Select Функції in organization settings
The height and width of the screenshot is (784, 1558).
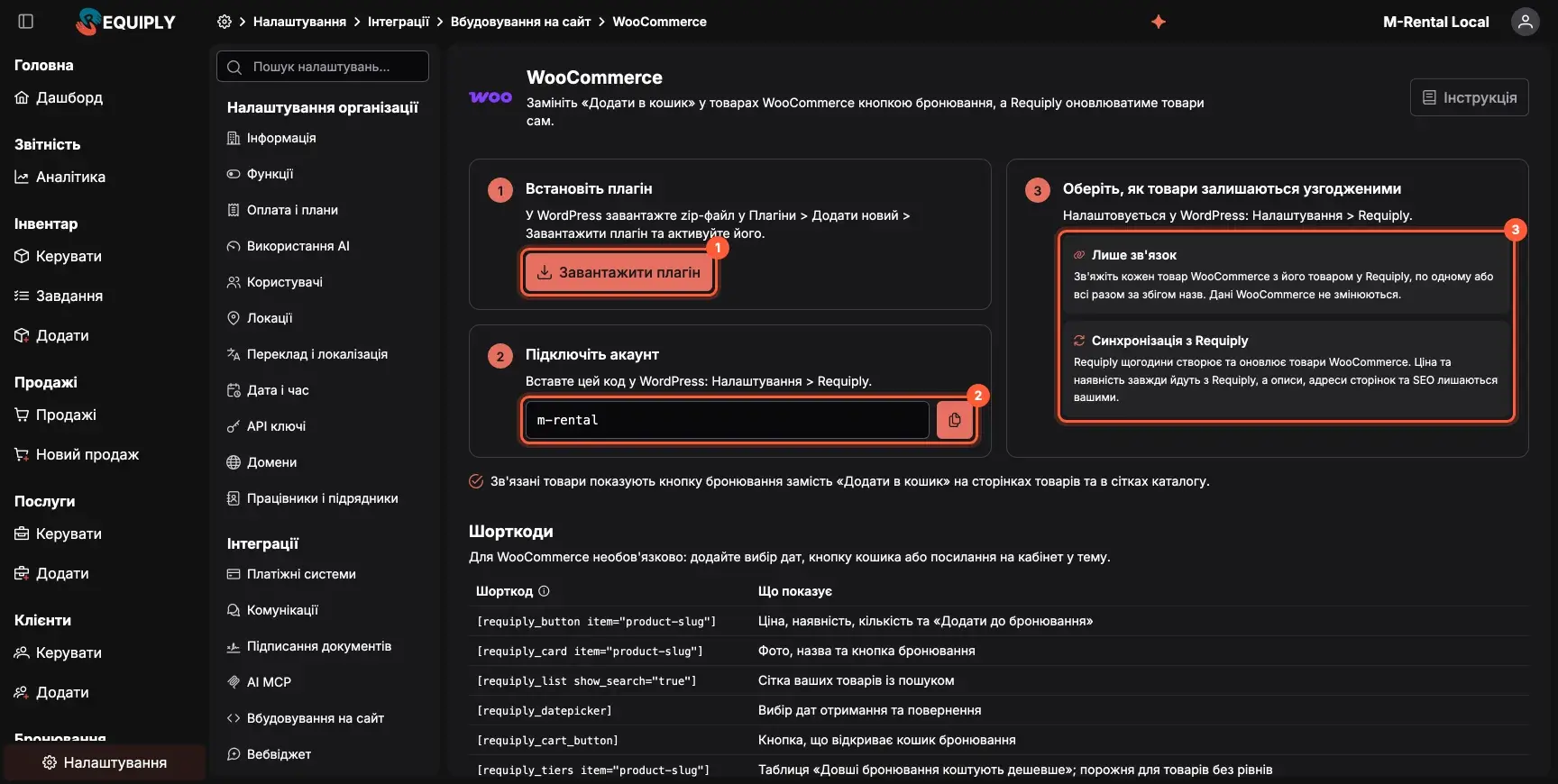click(x=260, y=174)
